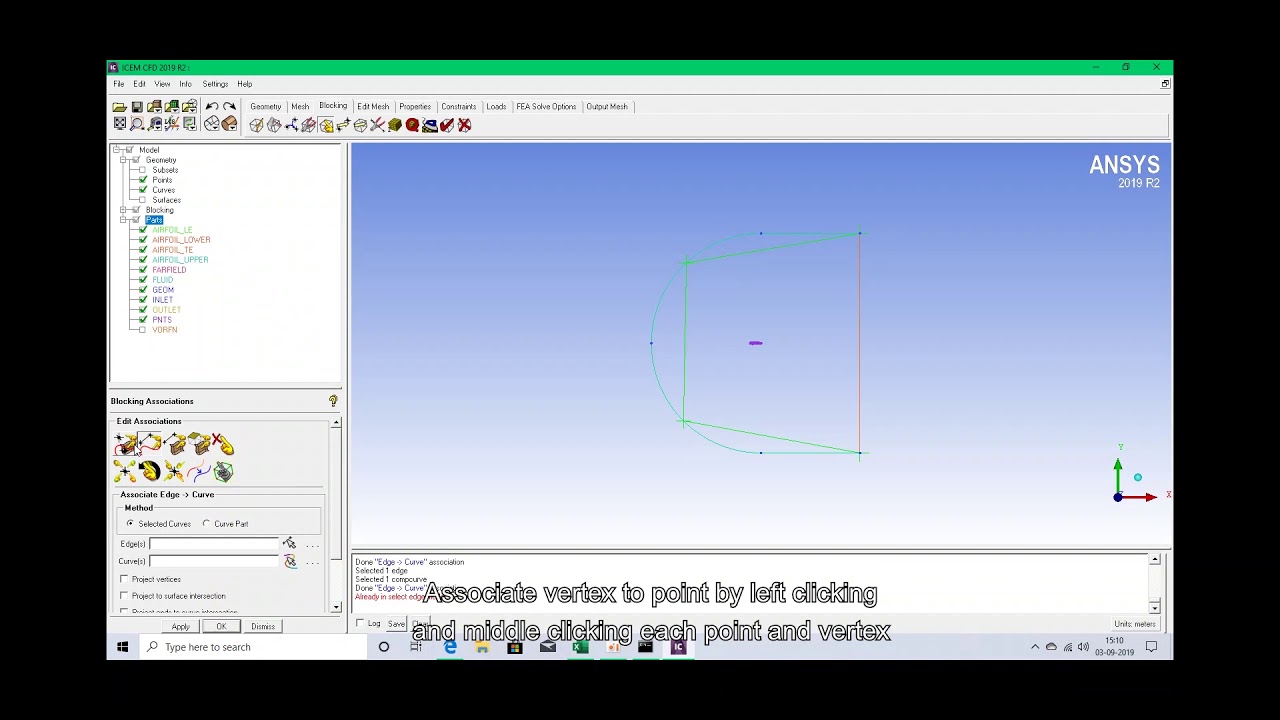Select the Selected Curves radio button
This screenshot has width=1280, height=720.
pyautogui.click(x=130, y=524)
